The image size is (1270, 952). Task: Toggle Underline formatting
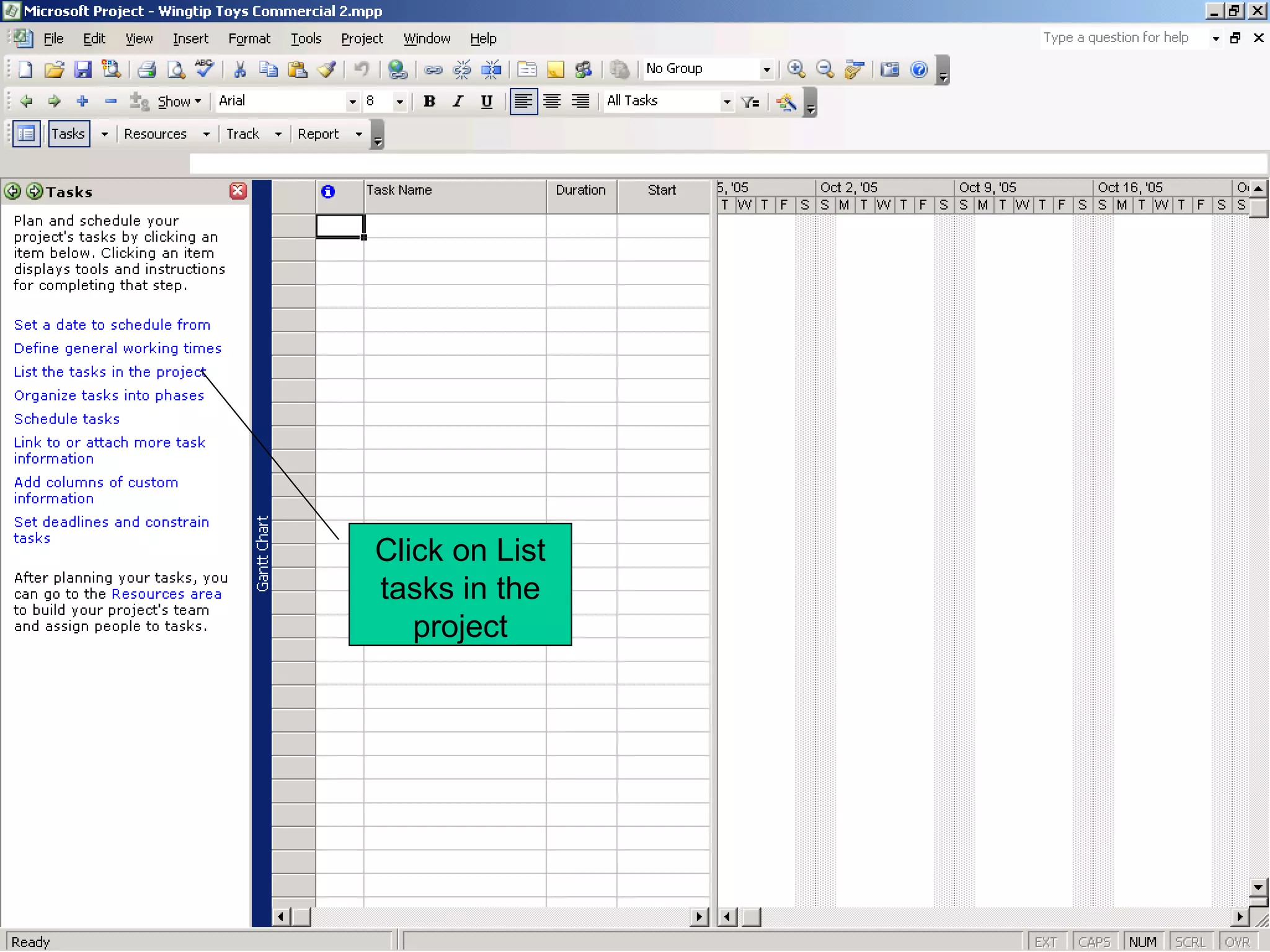tap(487, 101)
